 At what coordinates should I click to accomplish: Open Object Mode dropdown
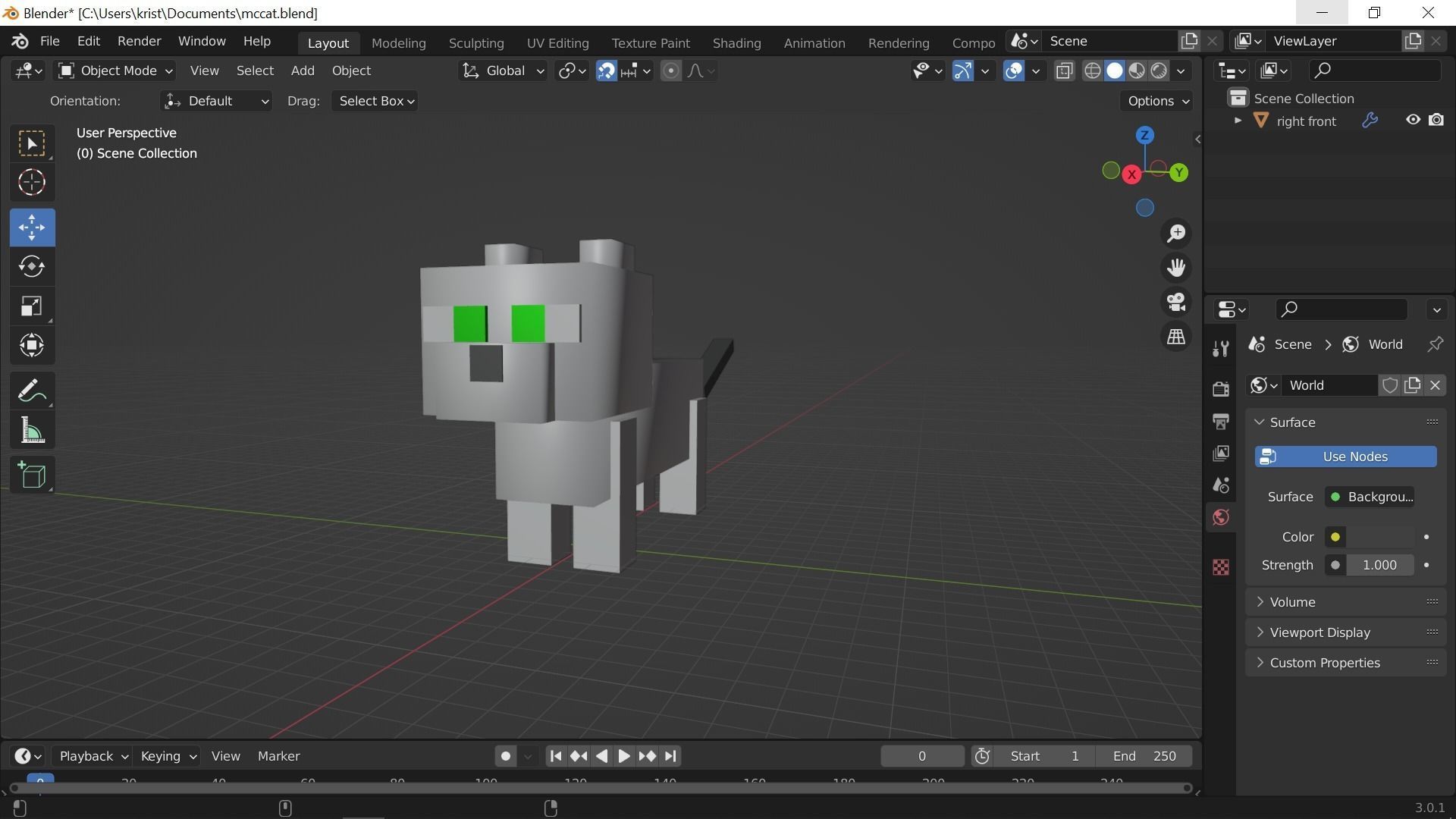(x=115, y=71)
